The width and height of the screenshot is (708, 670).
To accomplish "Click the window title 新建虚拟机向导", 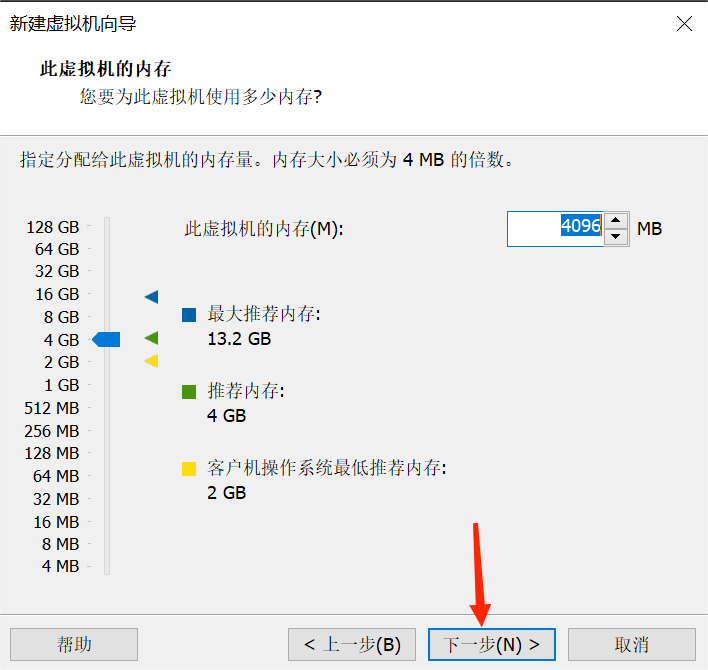I will point(73,23).
